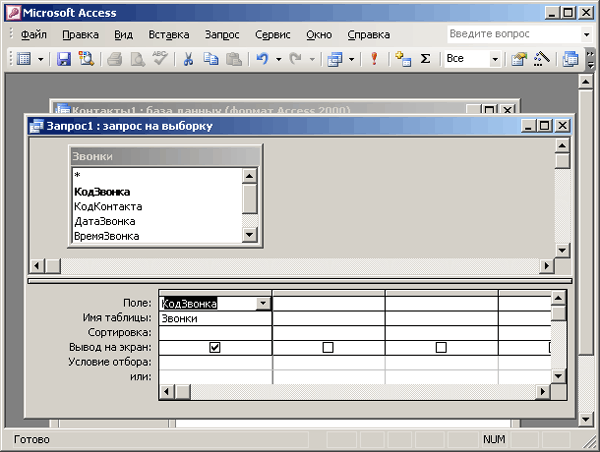Open the View button dropdown arrow
600x452 pixels.
pyautogui.click(x=41, y=59)
